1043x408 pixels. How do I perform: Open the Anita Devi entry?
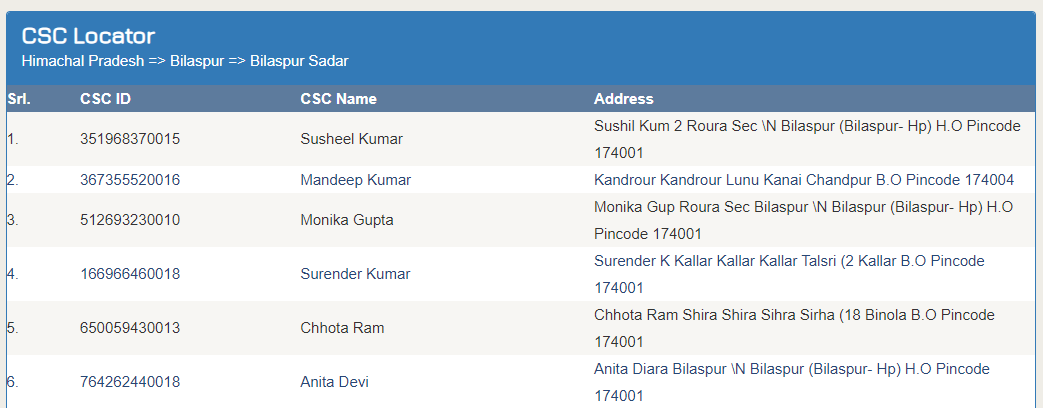tap(334, 383)
